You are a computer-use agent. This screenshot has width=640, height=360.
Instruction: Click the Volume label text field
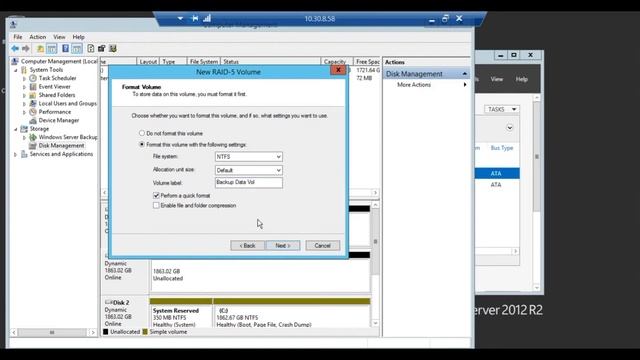[x=249, y=182]
